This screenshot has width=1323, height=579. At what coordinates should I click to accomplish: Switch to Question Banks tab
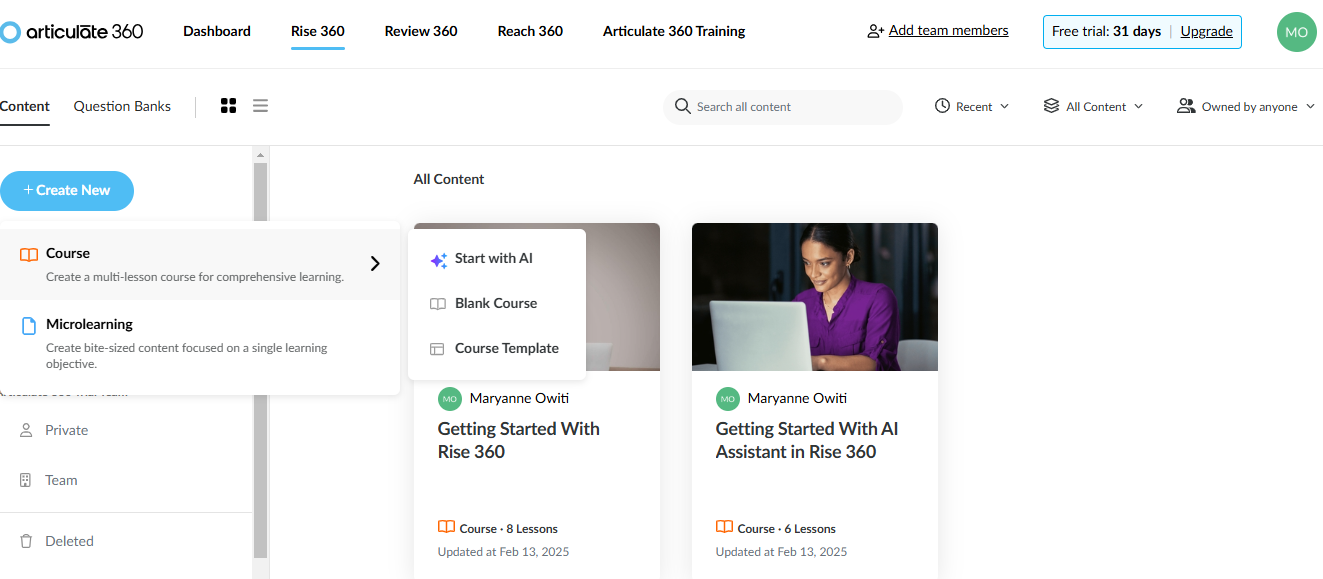pyautogui.click(x=122, y=107)
